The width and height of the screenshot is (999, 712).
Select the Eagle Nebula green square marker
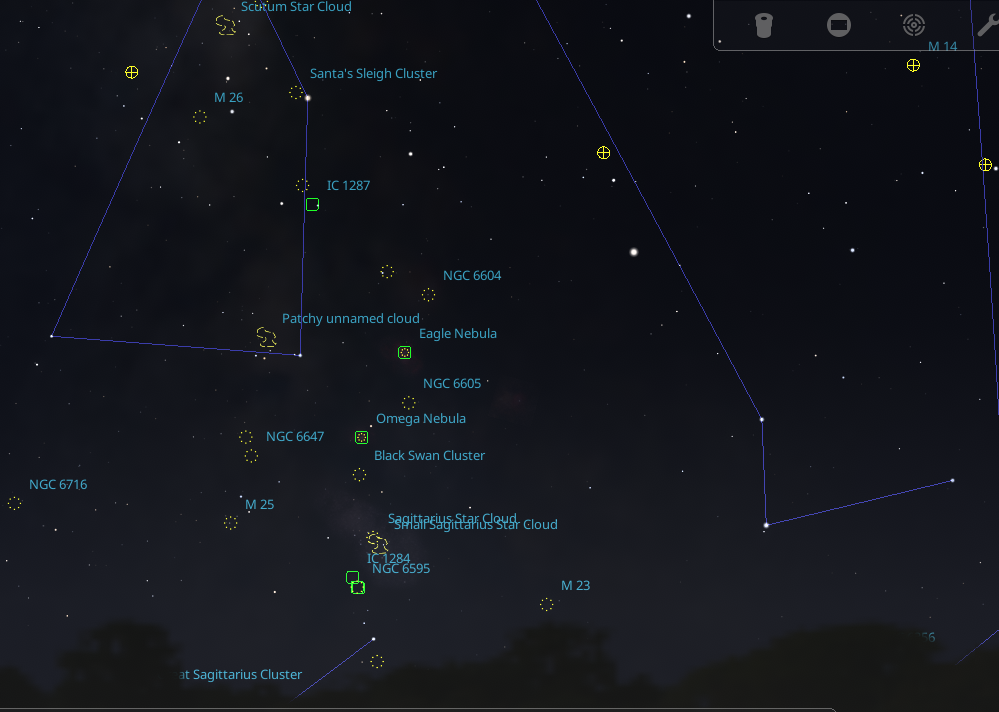point(405,352)
